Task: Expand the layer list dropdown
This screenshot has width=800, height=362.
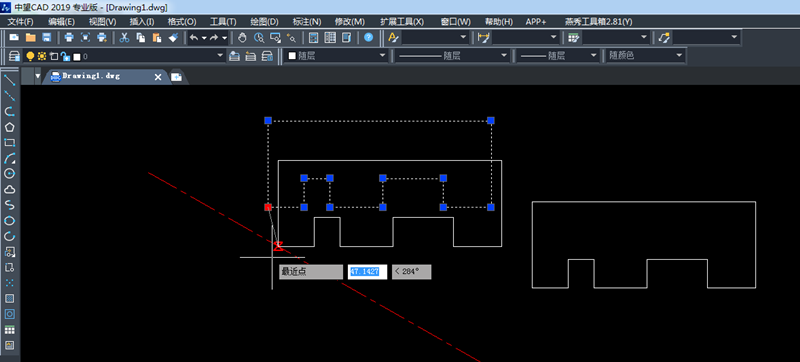Action: [x=220, y=56]
